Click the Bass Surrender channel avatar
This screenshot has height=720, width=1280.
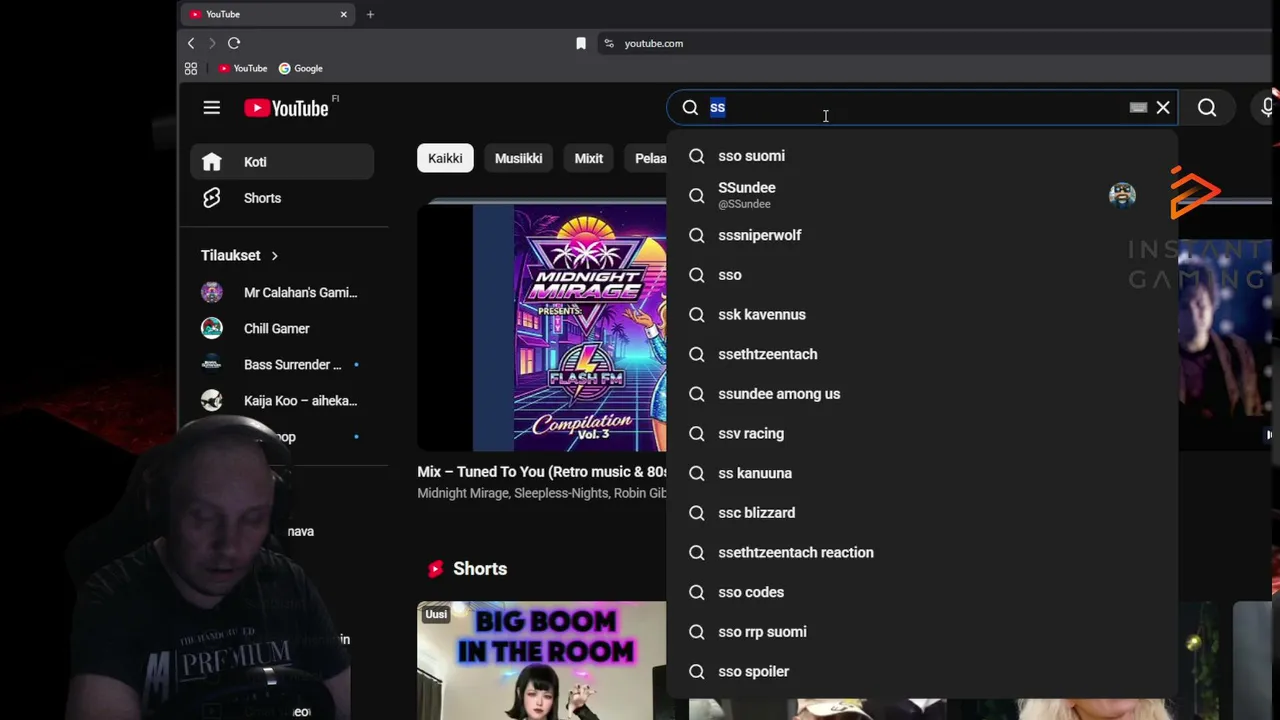click(212, 364)
